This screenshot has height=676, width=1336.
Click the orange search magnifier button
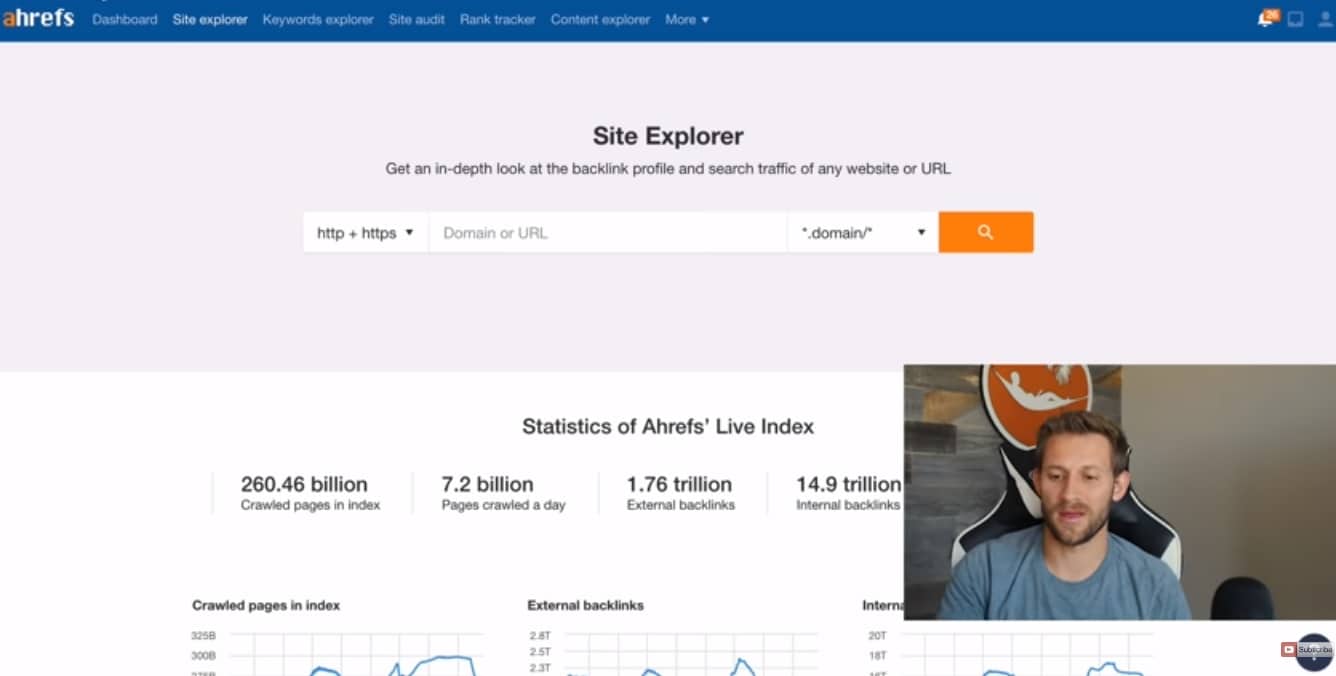(x=985, y=232)
